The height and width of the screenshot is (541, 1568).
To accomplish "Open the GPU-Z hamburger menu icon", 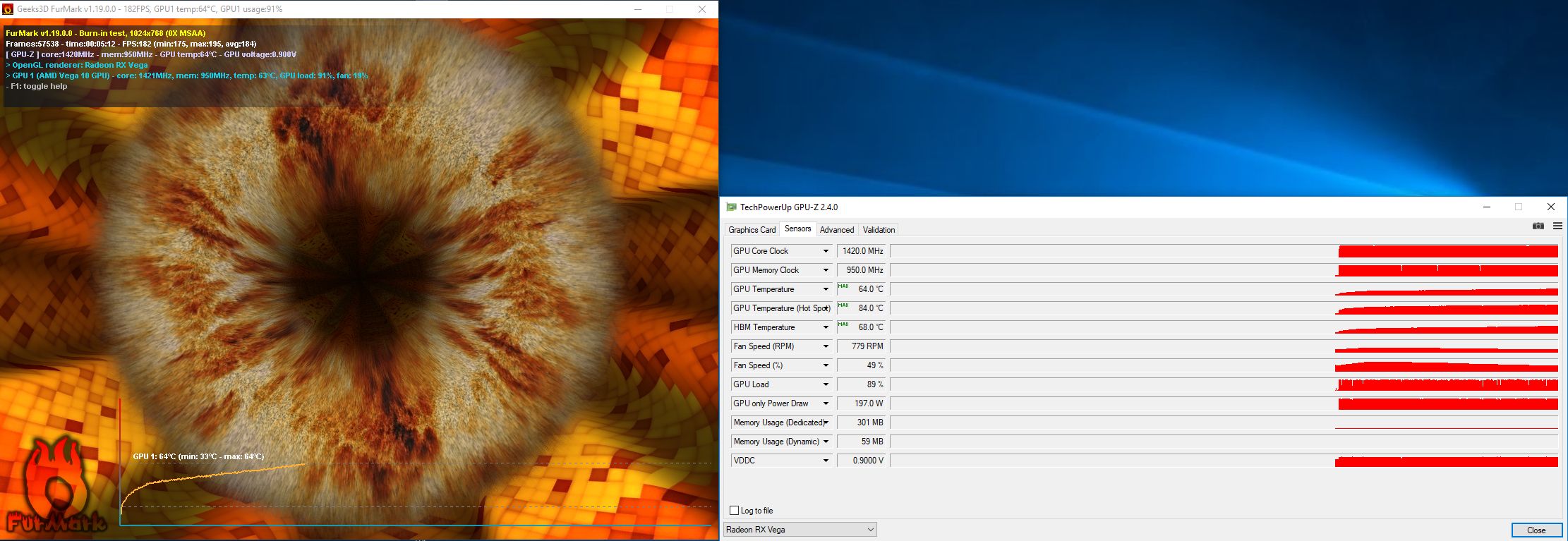I will pyautogui.click(x=1557, y=226).
